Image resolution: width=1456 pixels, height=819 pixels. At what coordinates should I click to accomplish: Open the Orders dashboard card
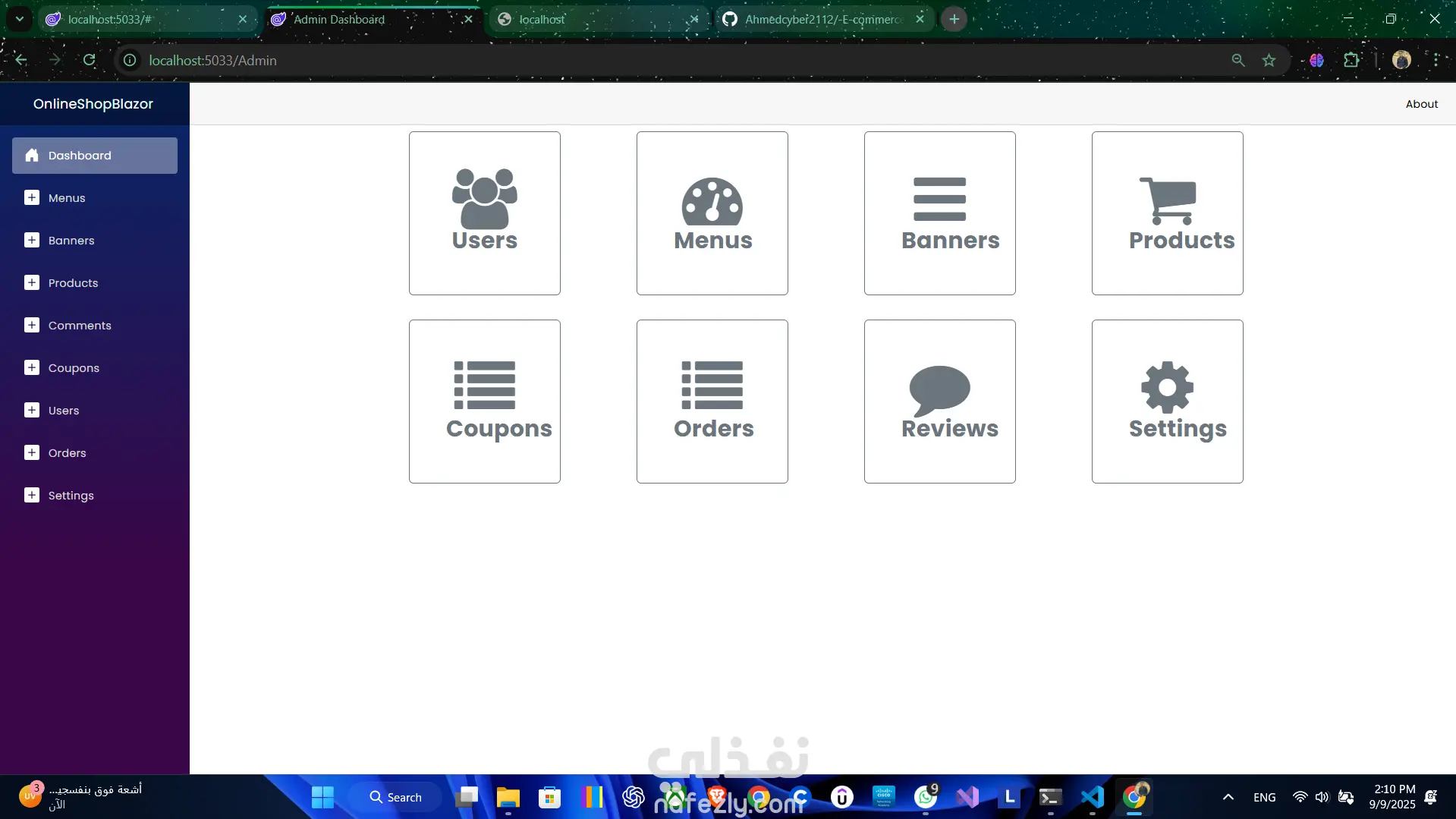click(712, 402)
